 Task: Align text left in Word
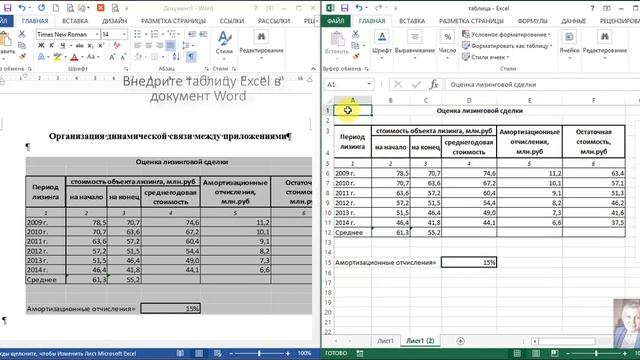pyautogui.click(x=138, y=46)
